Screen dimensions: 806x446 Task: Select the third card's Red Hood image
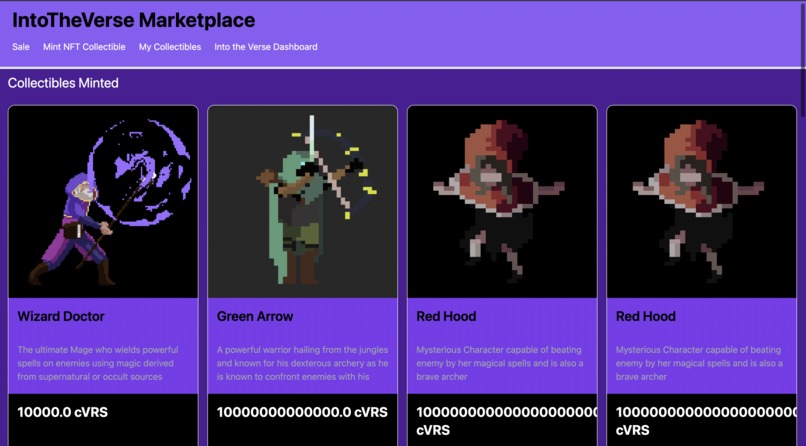click(x=502, y=202)
